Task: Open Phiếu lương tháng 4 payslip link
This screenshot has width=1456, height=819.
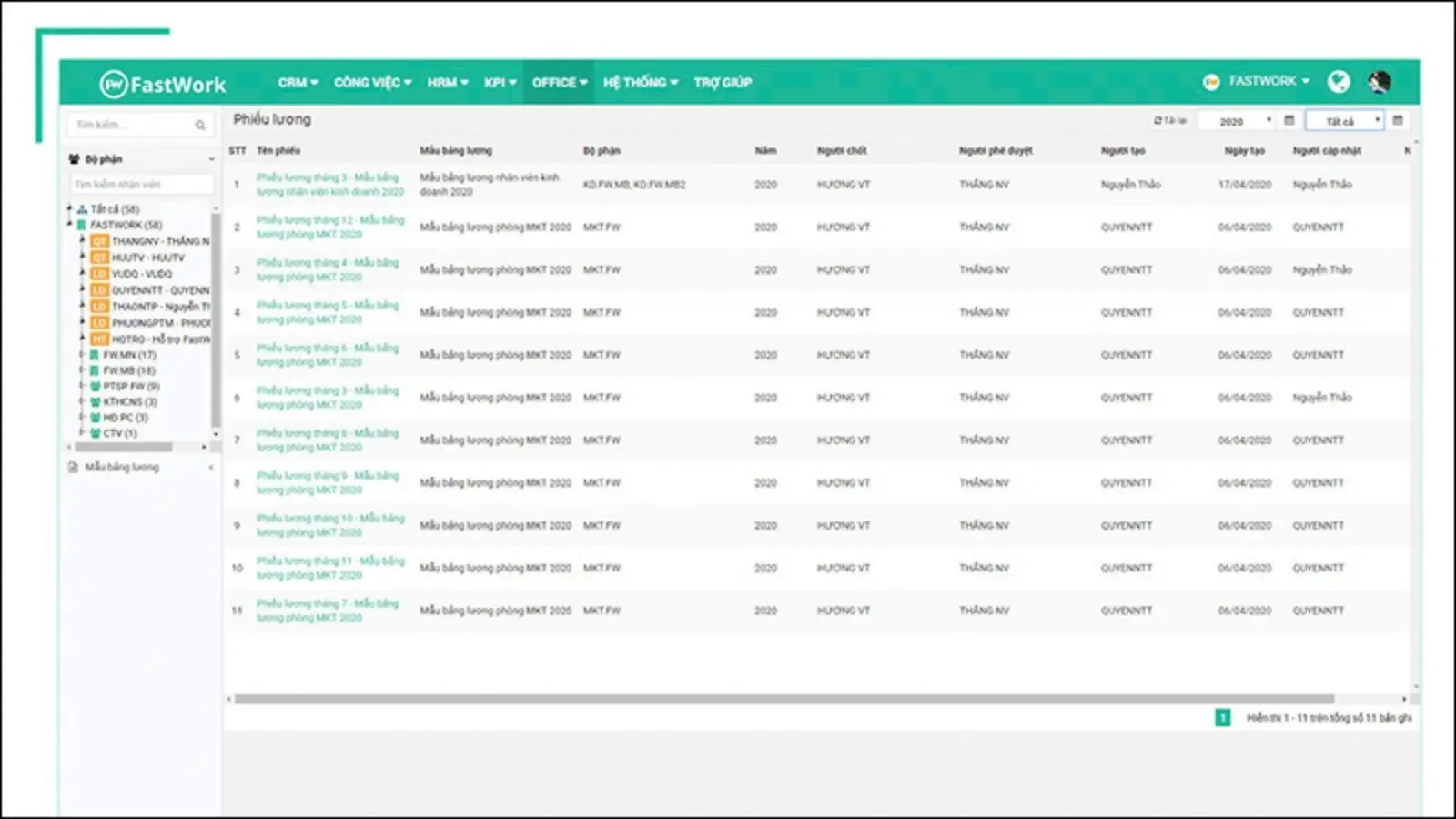Action: 328,269
